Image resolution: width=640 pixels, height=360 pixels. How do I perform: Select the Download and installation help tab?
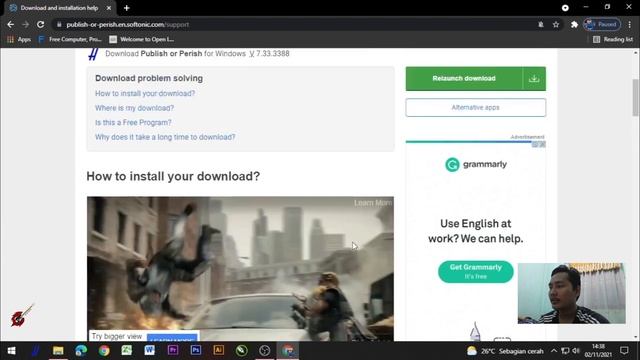(x=59, y=8)
